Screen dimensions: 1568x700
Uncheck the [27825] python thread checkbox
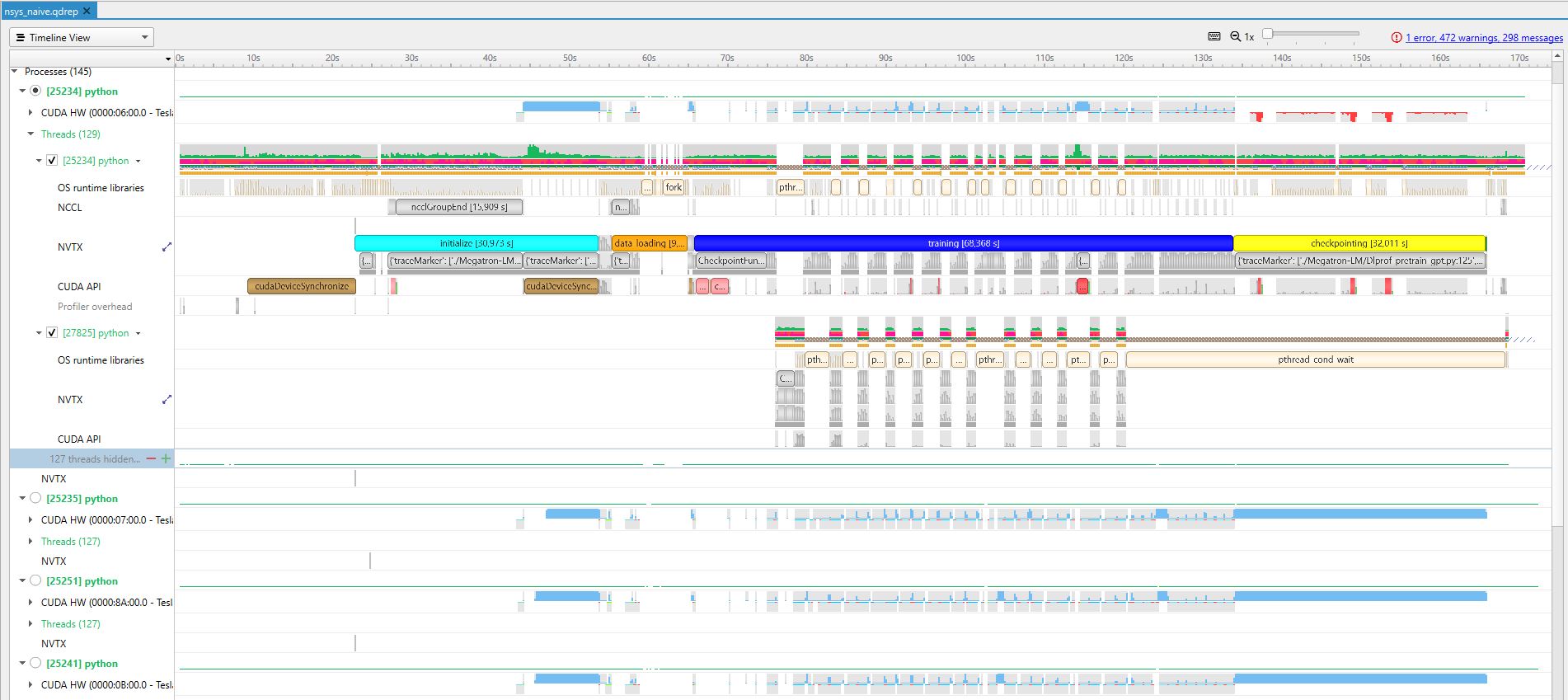tap(52, 333)
